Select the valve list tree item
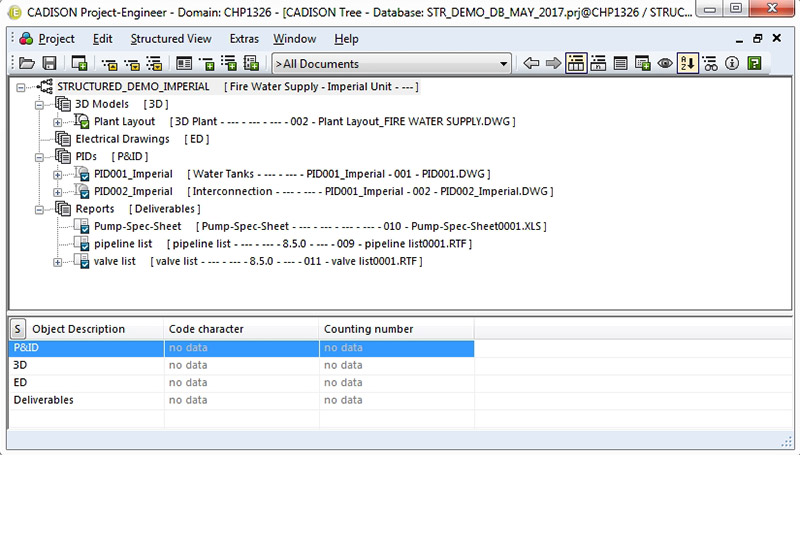 (115, 261)
